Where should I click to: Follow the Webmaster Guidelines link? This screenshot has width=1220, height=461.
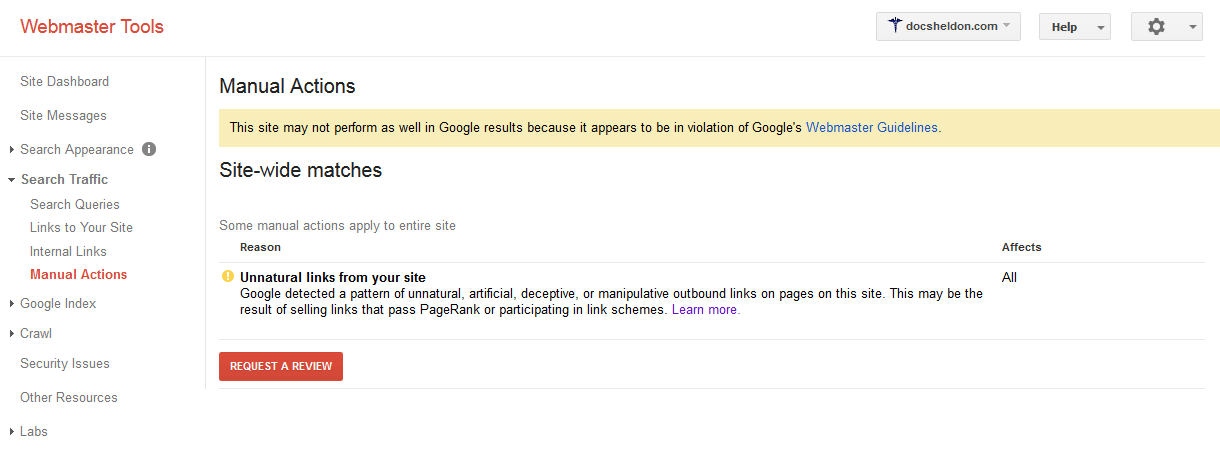pos(871,128)
